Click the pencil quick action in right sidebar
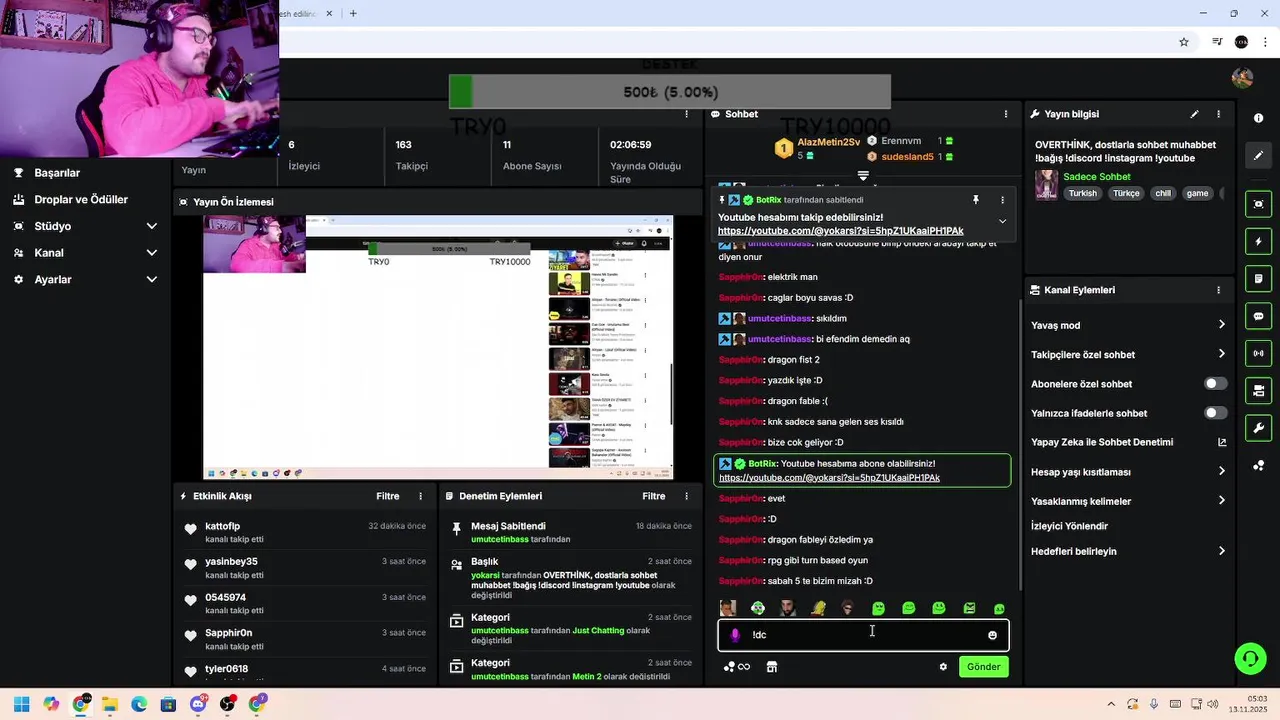The height and width of the screenshot is (720, 1280). tap(1258, 155)
